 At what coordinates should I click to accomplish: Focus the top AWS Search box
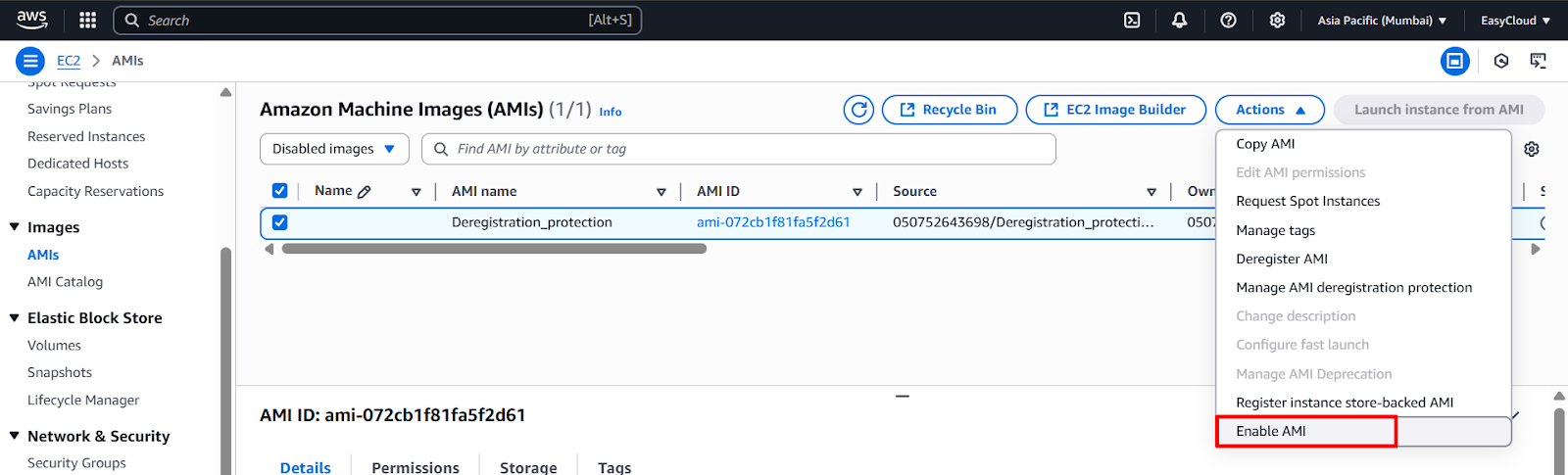pyautogui.click(x=377, y=20)
